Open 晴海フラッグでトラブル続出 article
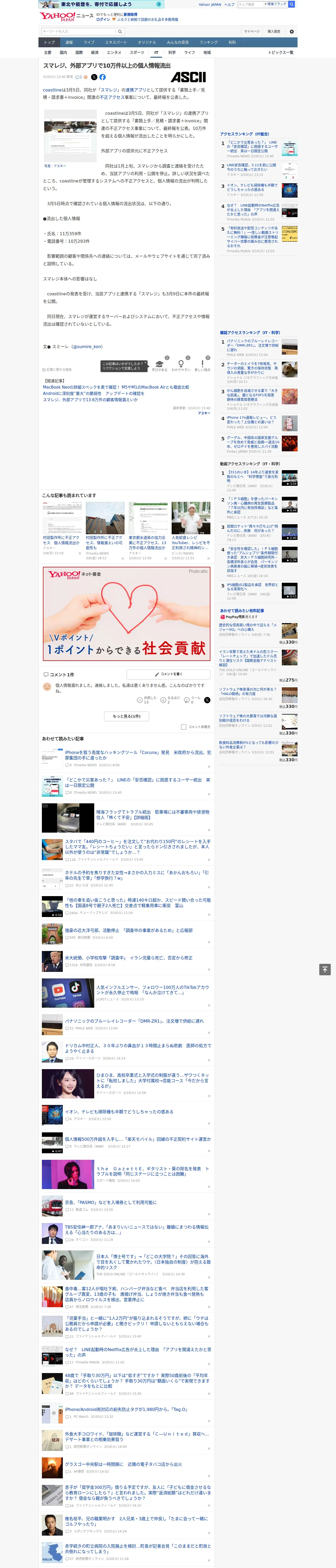The image size is (336, 1568). (153, 815)
